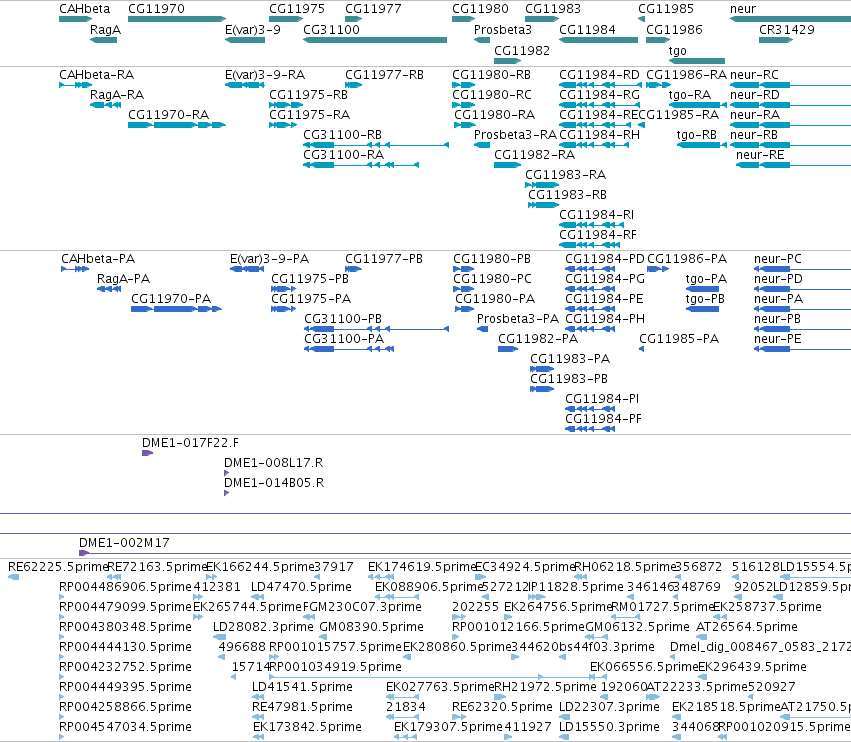Select the CG11983-RB transcript

543,205
